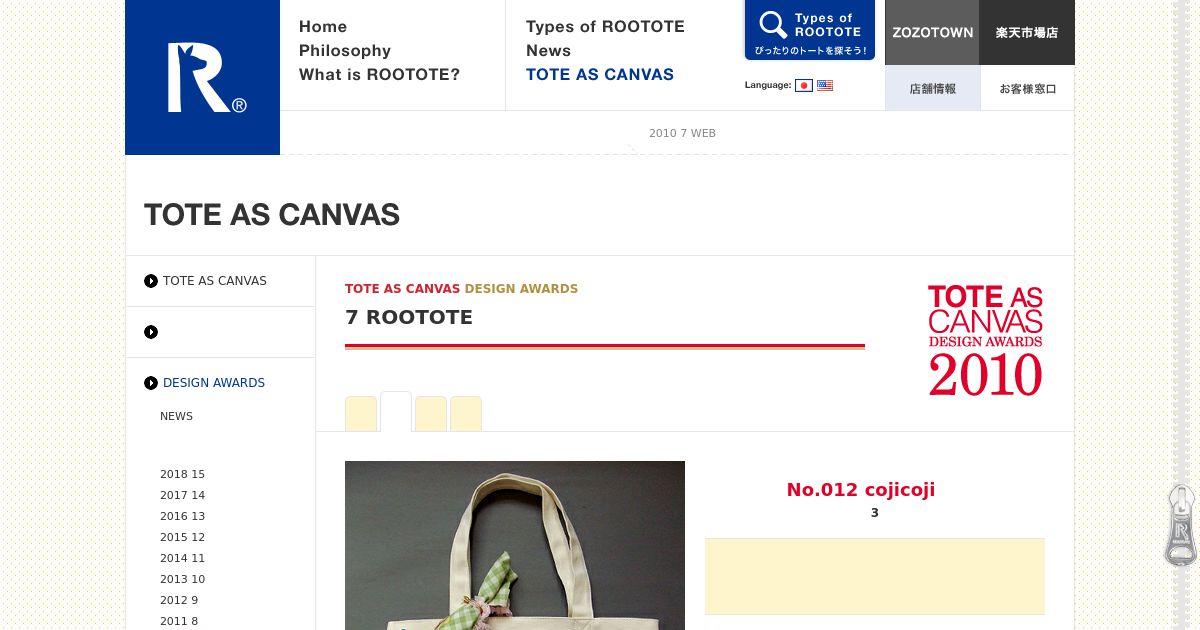Click arrow bullet beside DESIGN AWARDS
The image size is (1200, 630).
pyautogui.click(x=151, y=383)
